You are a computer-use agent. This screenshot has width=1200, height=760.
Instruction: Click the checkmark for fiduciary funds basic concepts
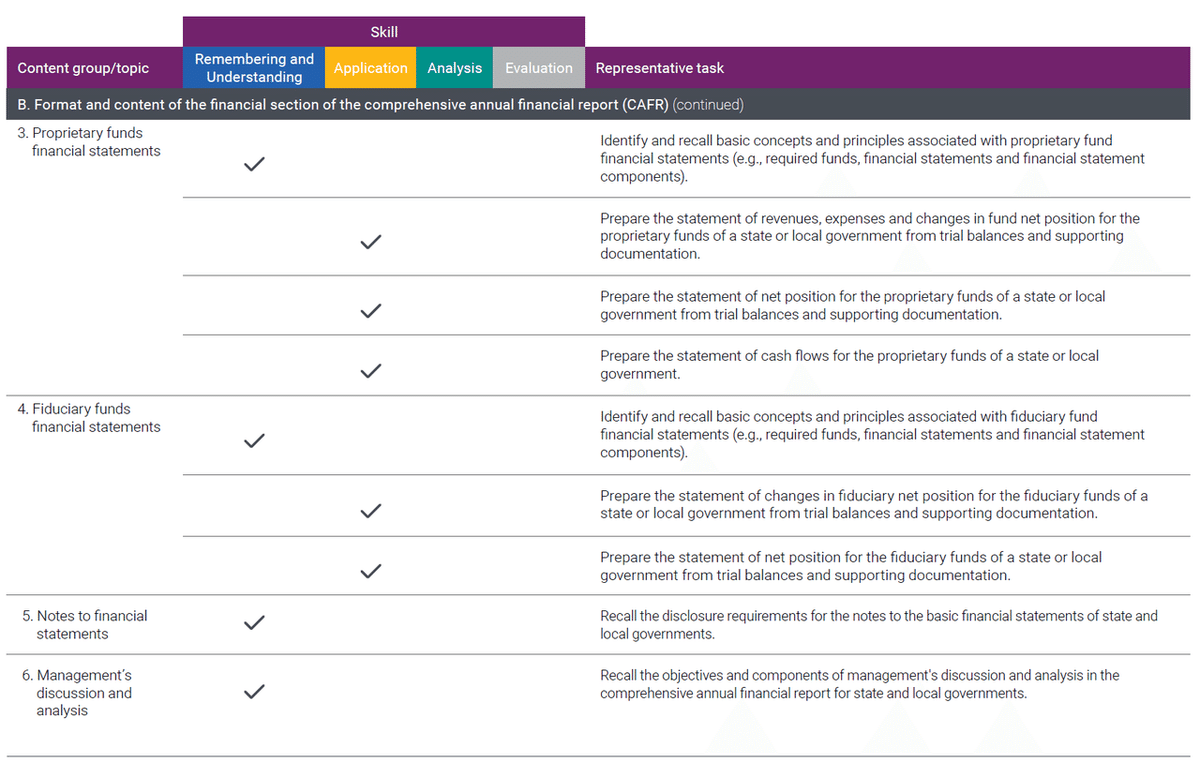[254, 440]
